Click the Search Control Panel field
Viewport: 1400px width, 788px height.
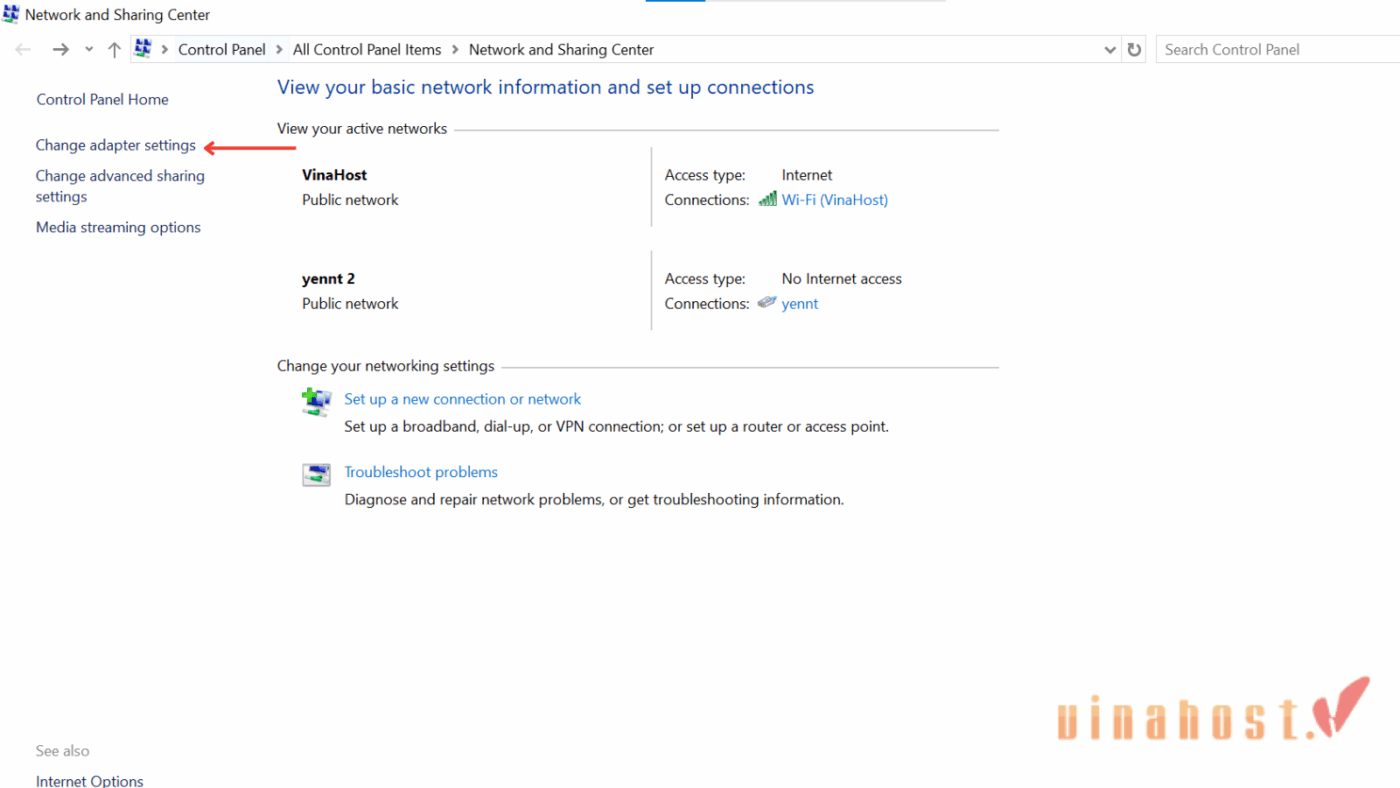click(x=1275, y=49)
